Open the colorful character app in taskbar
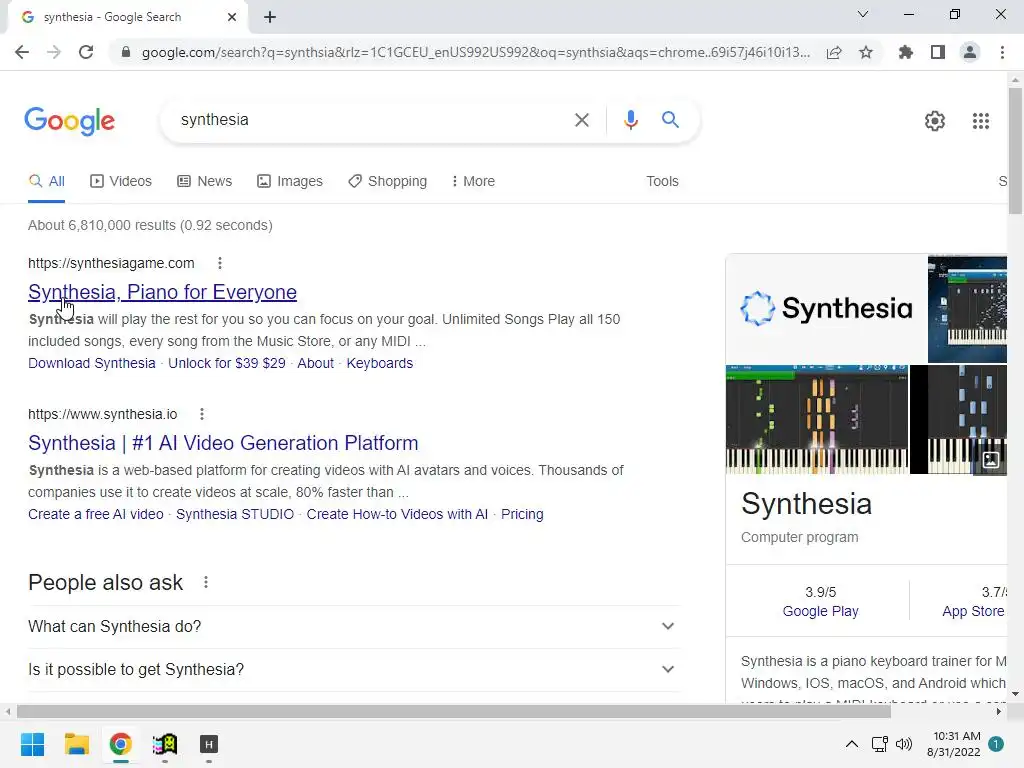 tap(165, 744)
